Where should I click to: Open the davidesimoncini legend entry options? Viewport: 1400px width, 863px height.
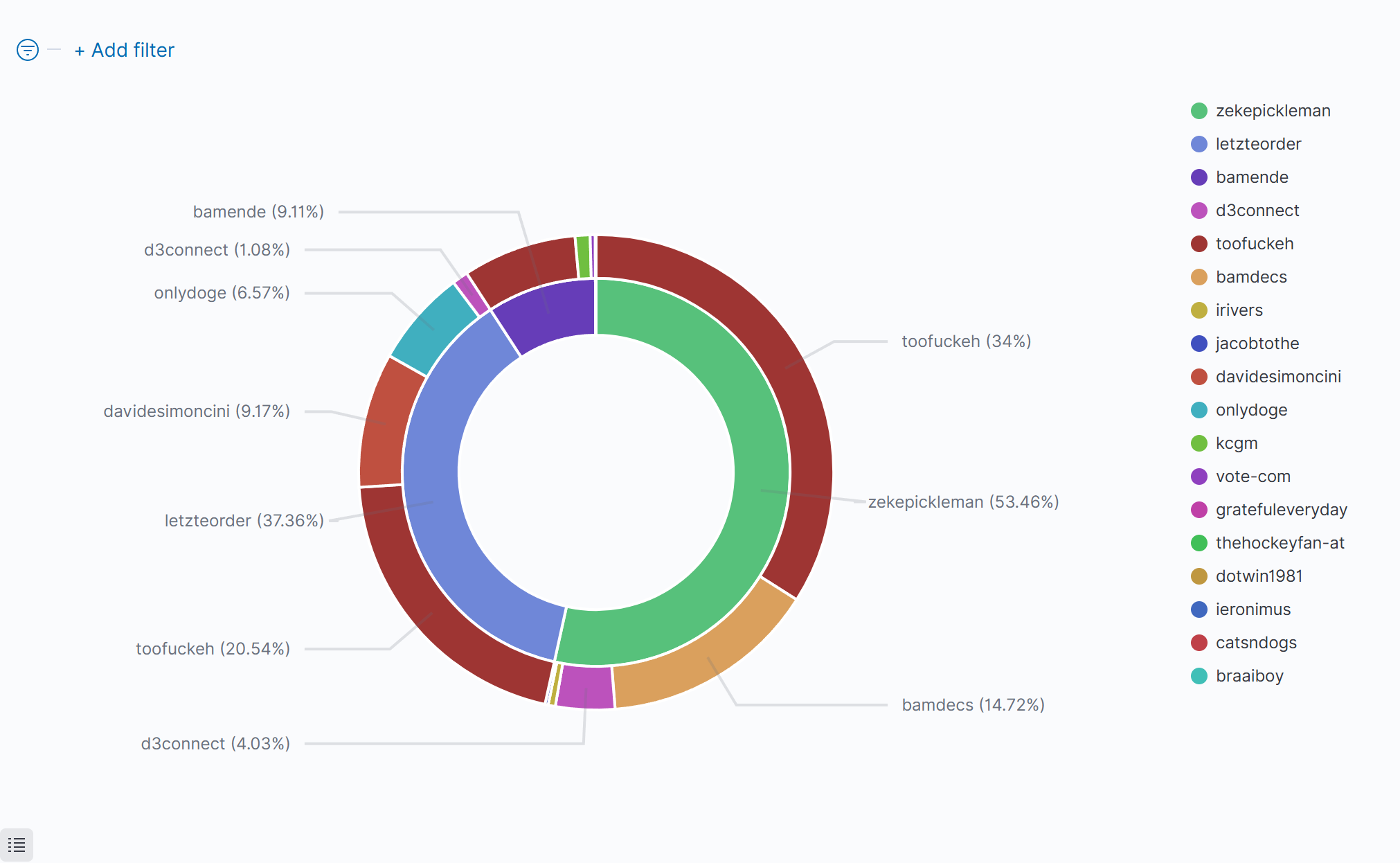[1277, 377]
